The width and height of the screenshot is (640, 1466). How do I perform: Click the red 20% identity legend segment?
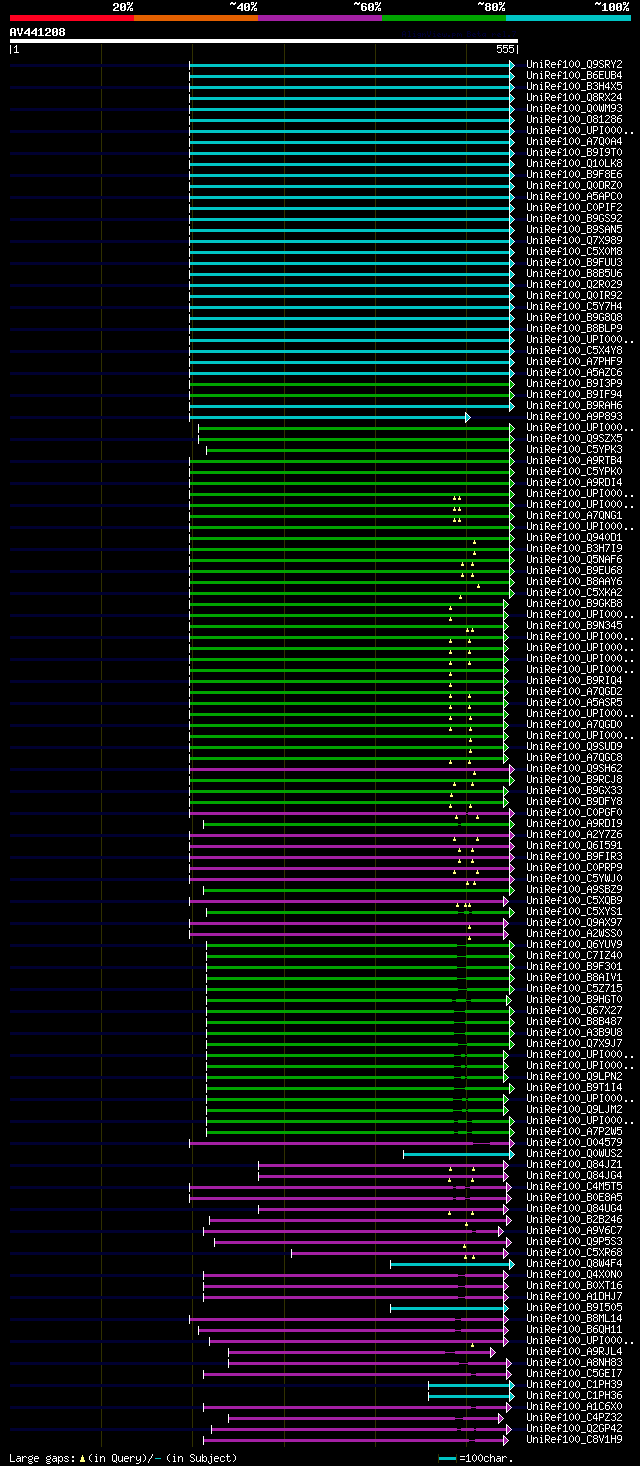72,18
